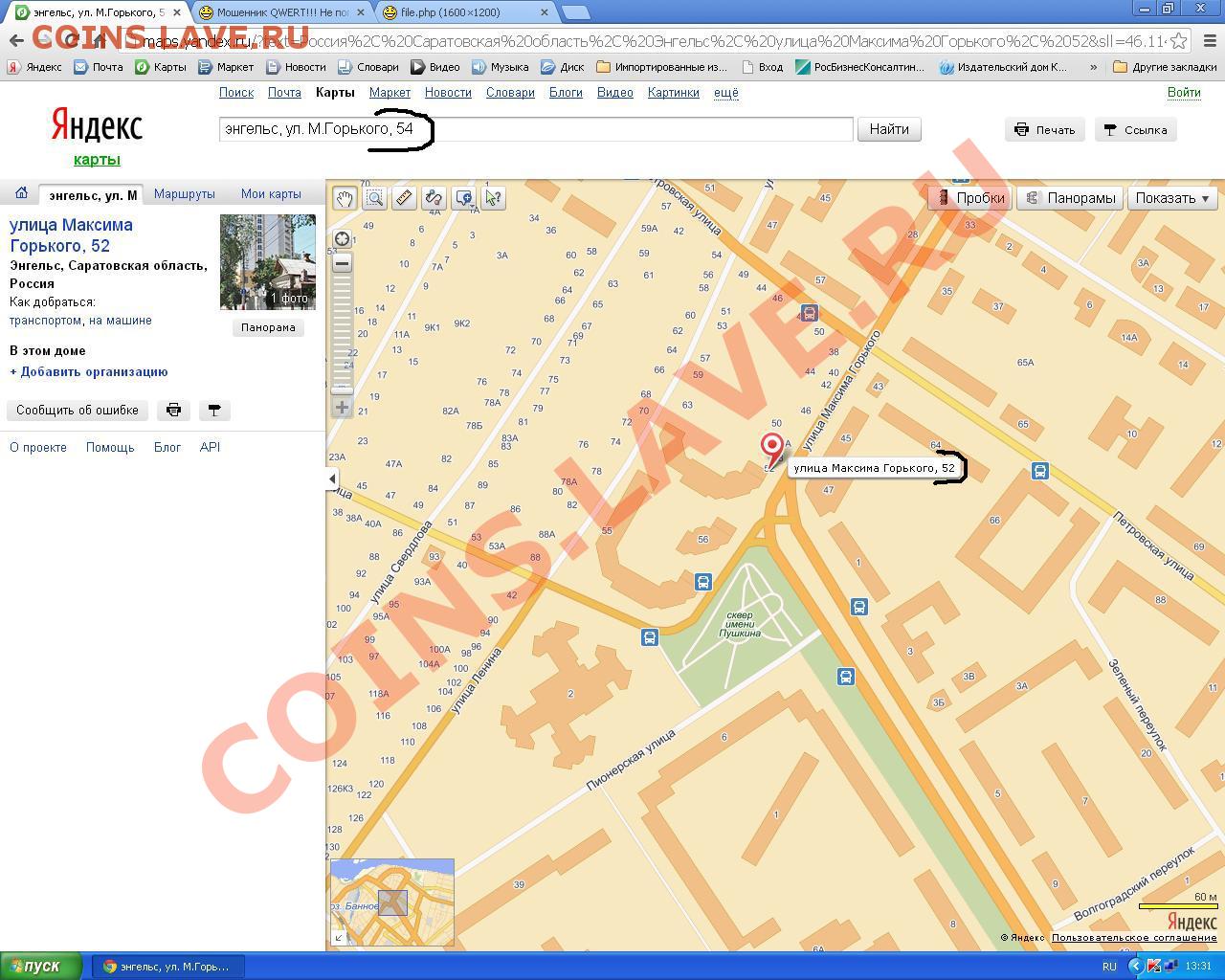
Task: Open the О проекте link
Action: 38,447
